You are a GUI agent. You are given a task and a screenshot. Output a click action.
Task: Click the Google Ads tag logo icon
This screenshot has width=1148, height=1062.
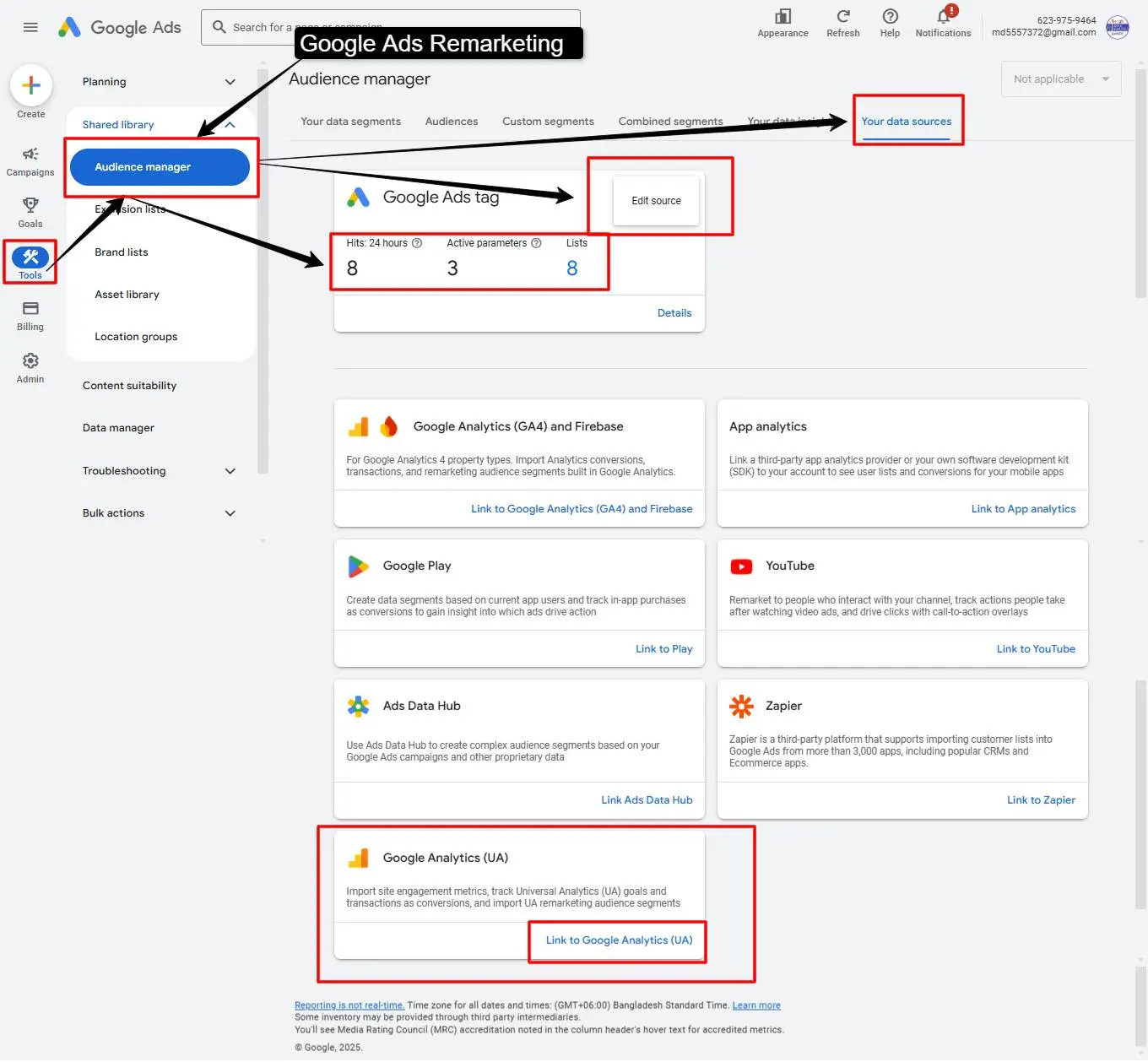359,198
